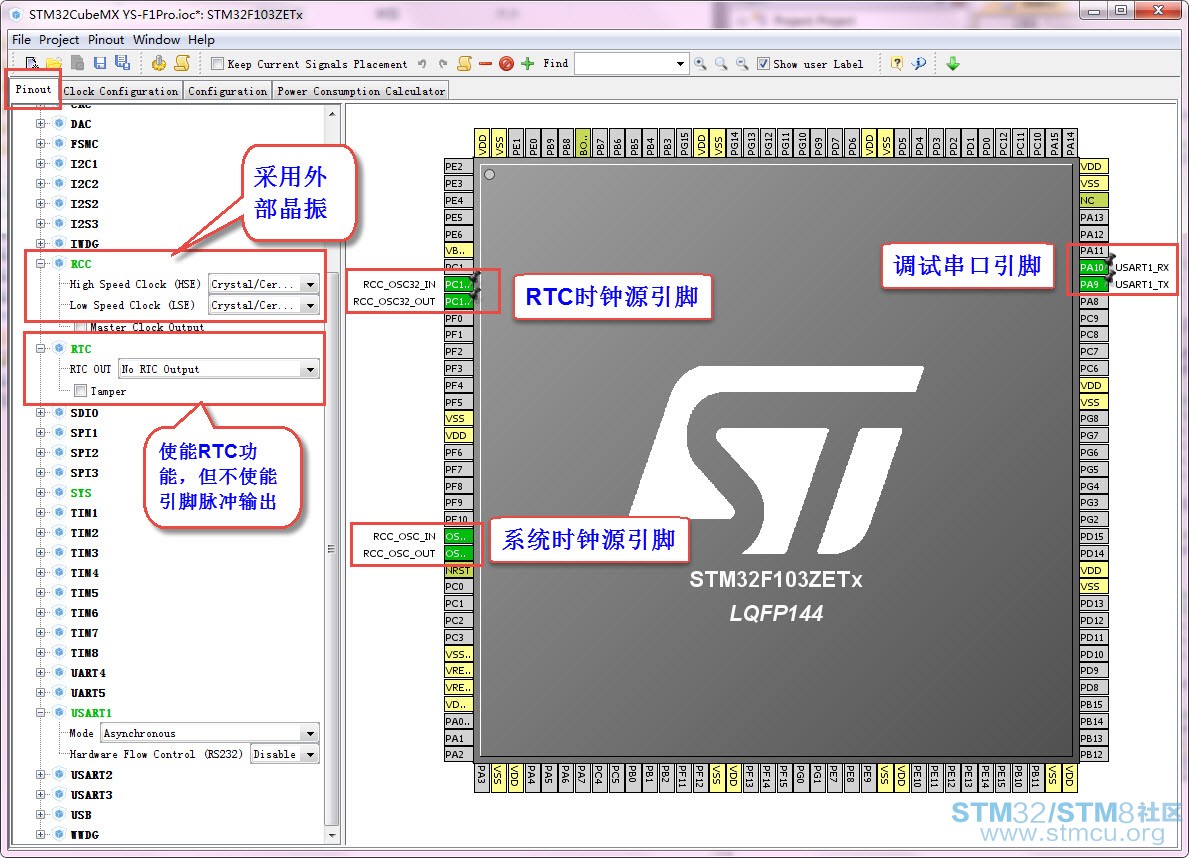This screenshot has width=1189, height=858.
Task: Switch to Power Consumption Calculator tab
Action: point(361,91)
